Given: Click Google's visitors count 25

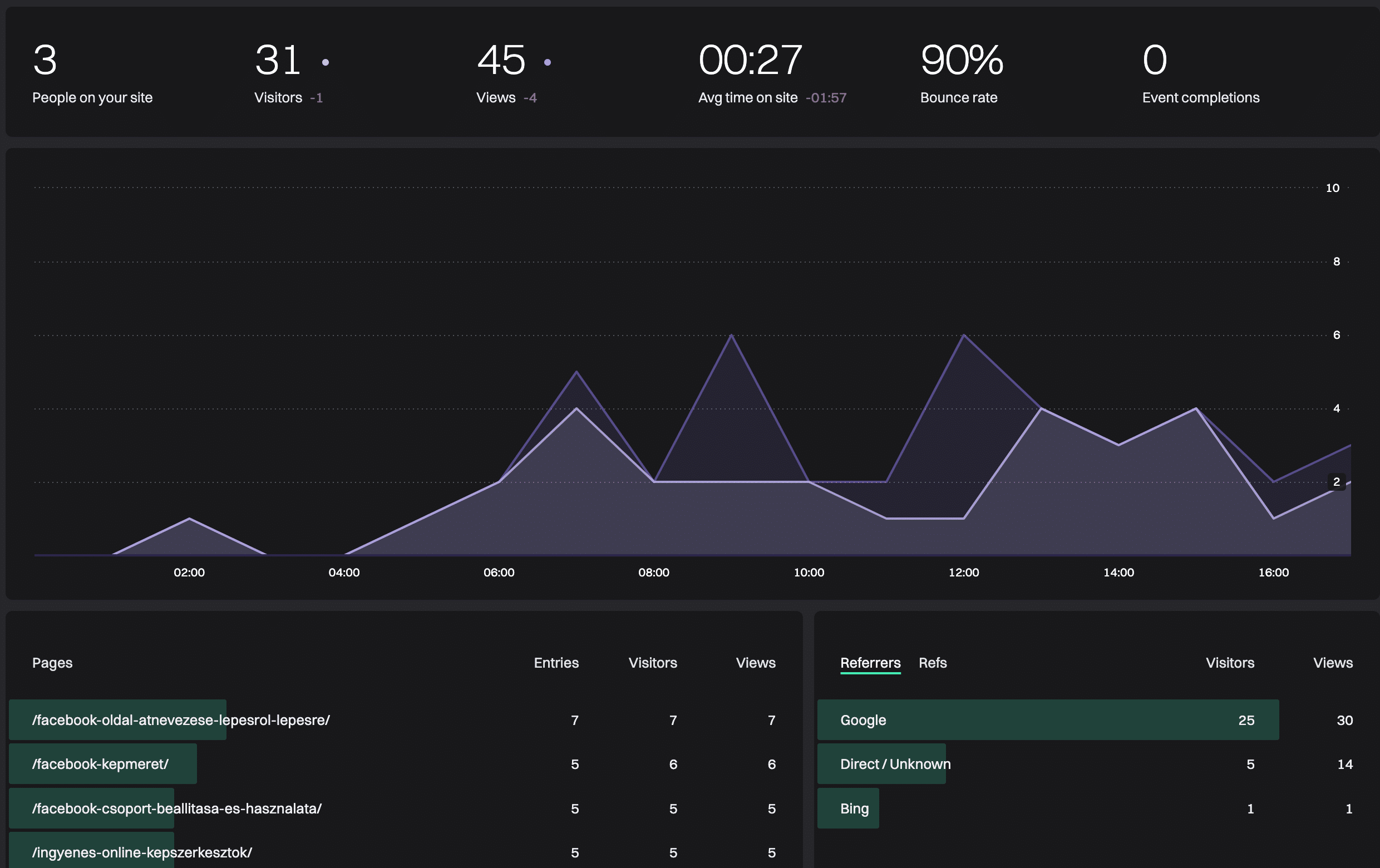Looking at the screenshot, I should coord(1246,720).
